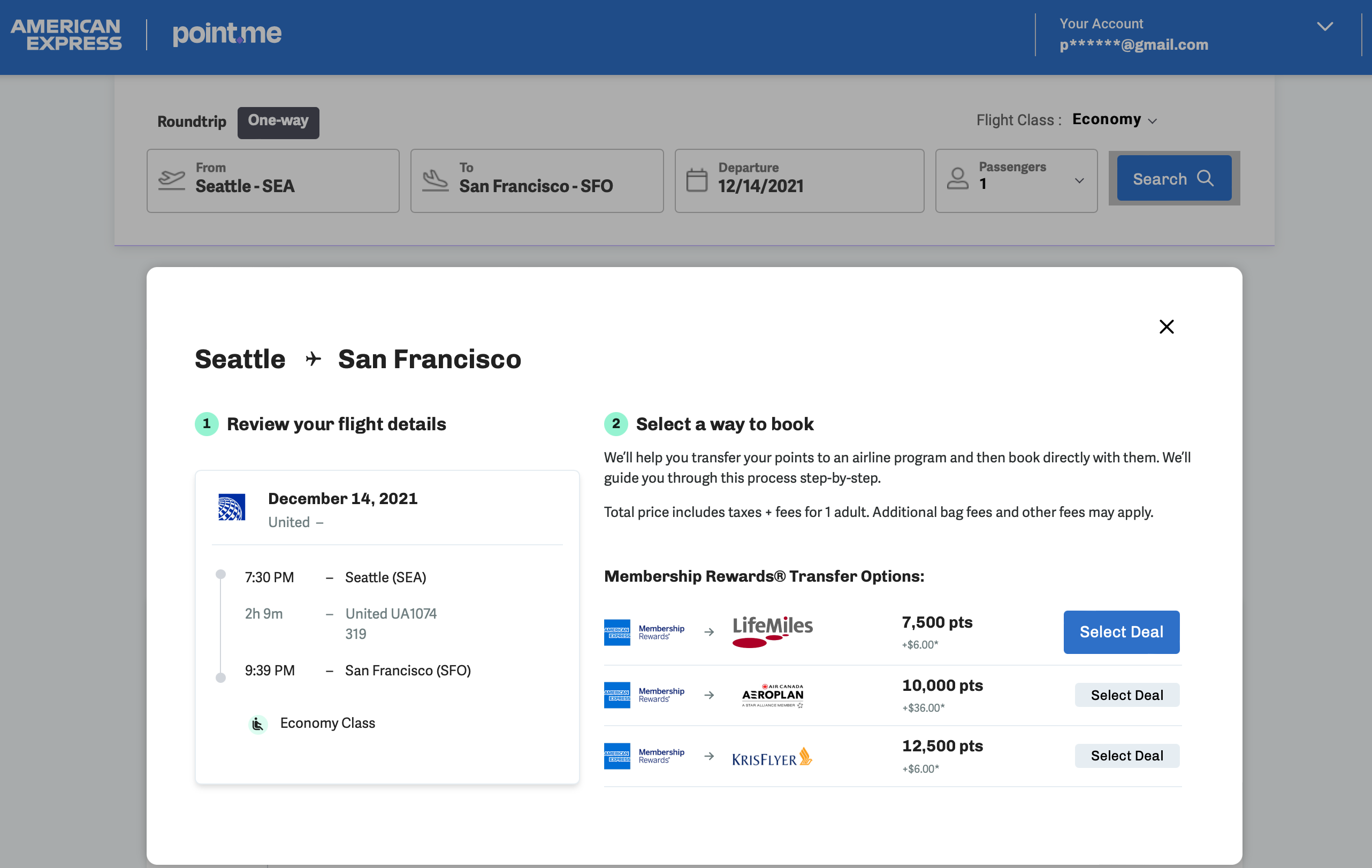
Task: Click the magnifying glass search icon
Action: pos(1205,178)
